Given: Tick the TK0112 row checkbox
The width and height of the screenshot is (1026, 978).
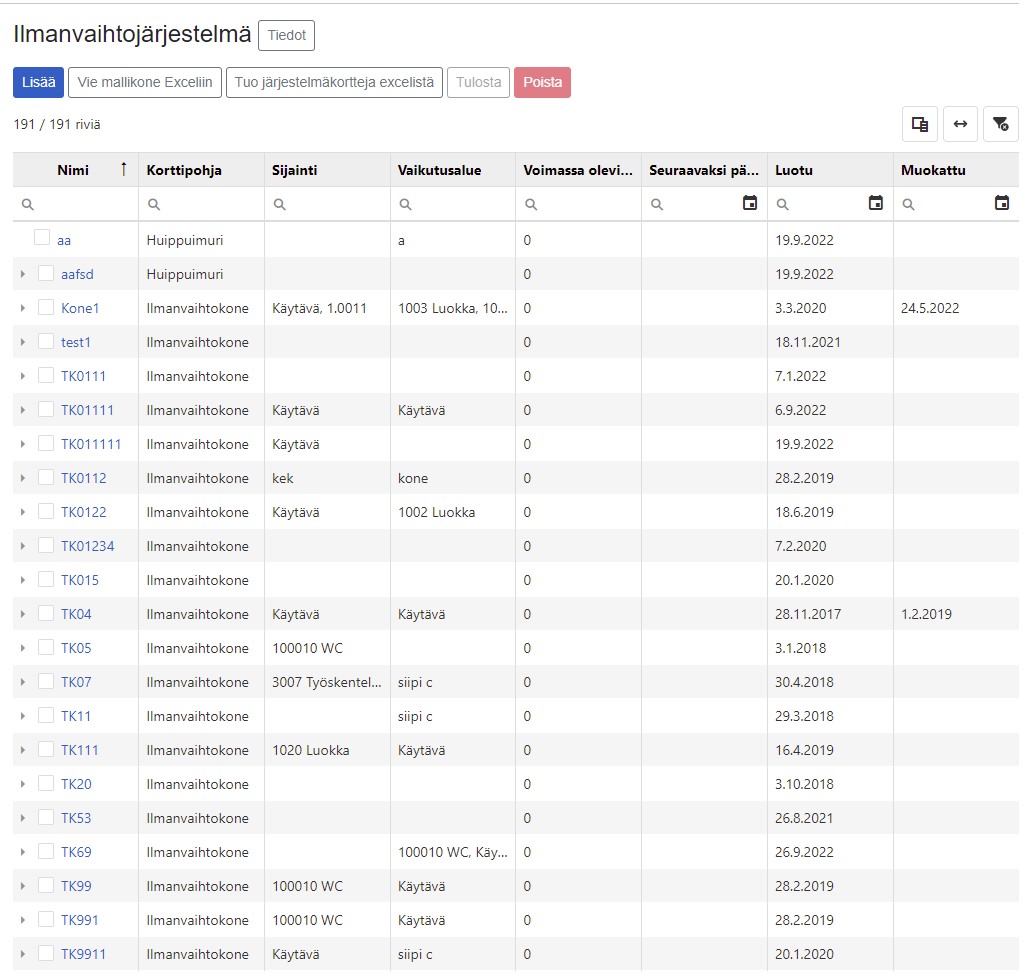Looking at the screenshot, I should click(46, 477).
